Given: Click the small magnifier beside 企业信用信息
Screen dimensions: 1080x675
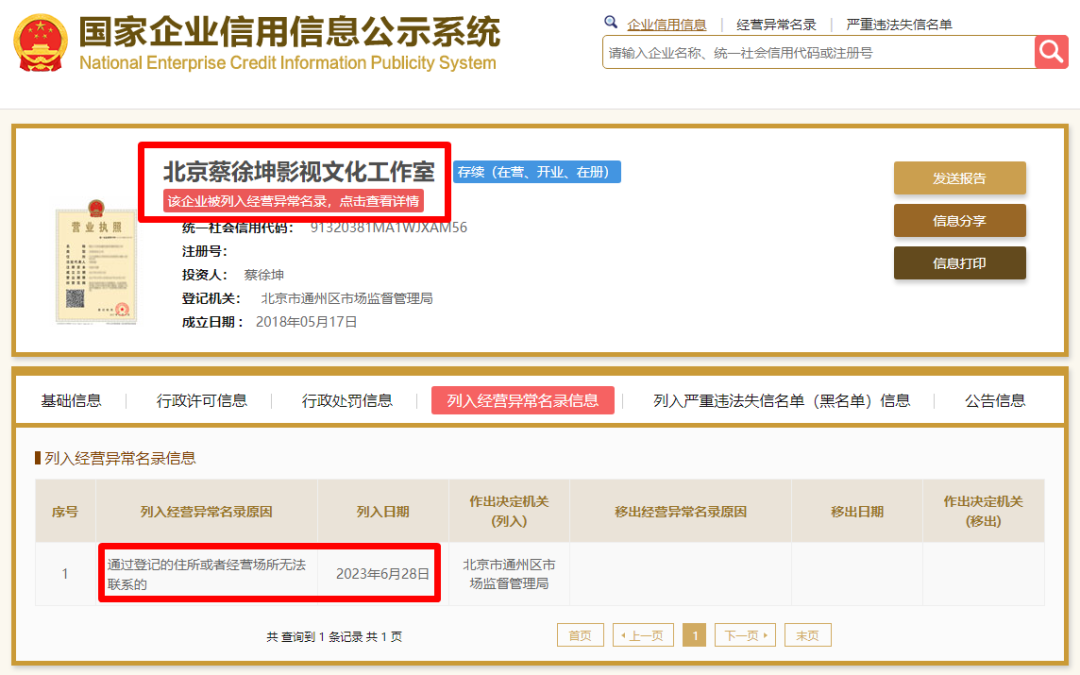Looking at the screenshot, I should click(x=610, y=23).
